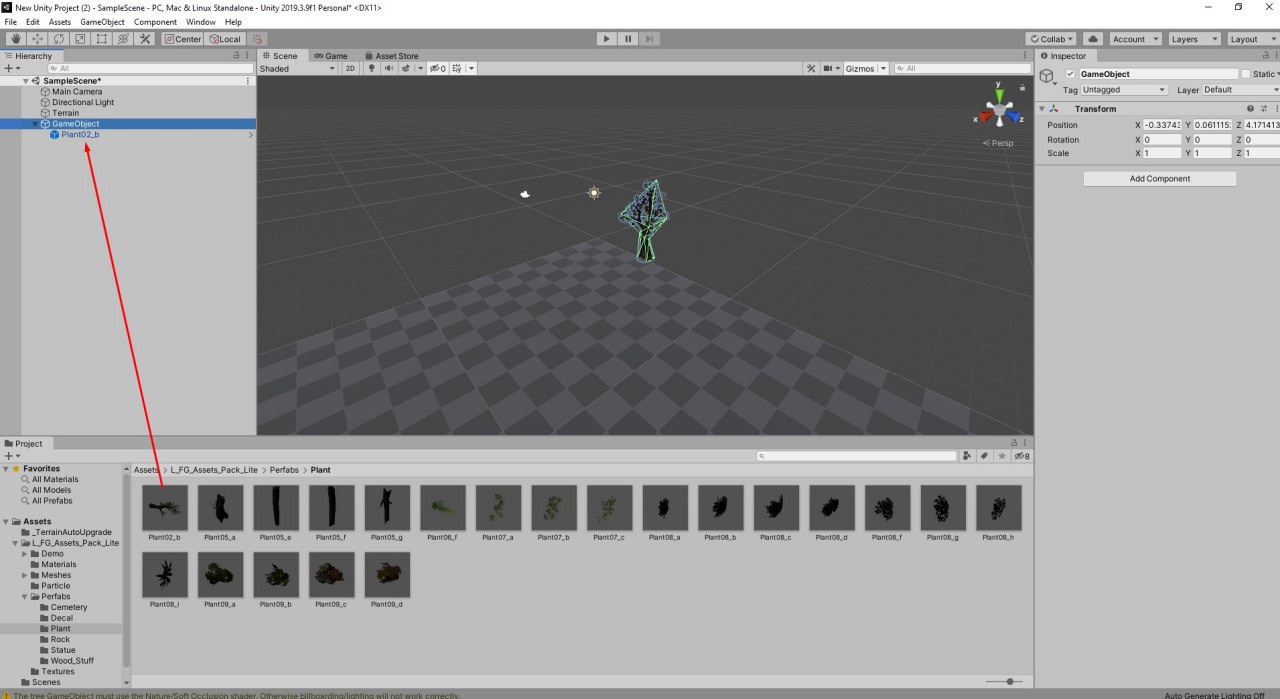Toggle scene effects icon (skybox, fog)
1280x699 pixels.
tap(404, 69)
